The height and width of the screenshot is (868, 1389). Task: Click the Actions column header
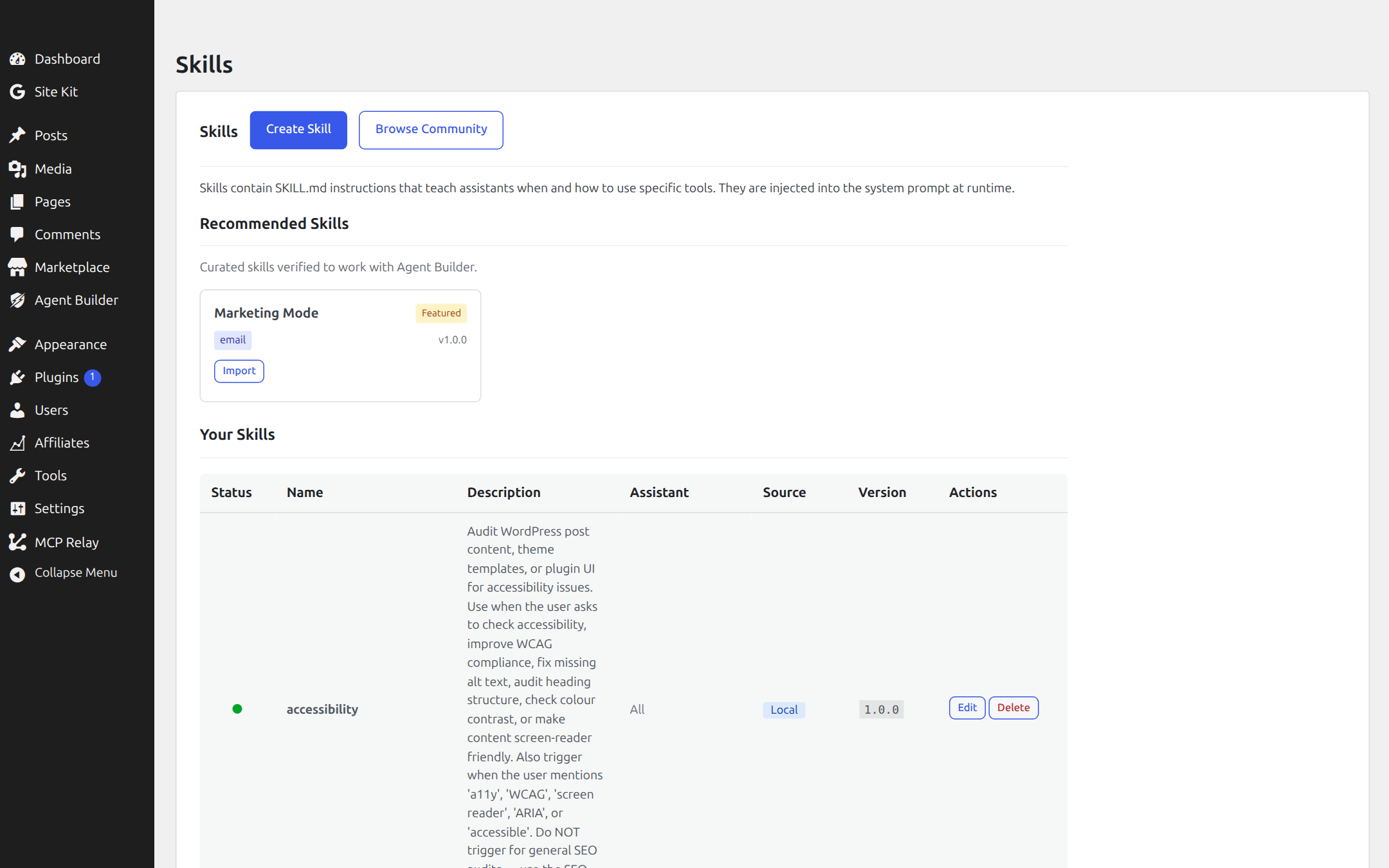pos(973,493)
